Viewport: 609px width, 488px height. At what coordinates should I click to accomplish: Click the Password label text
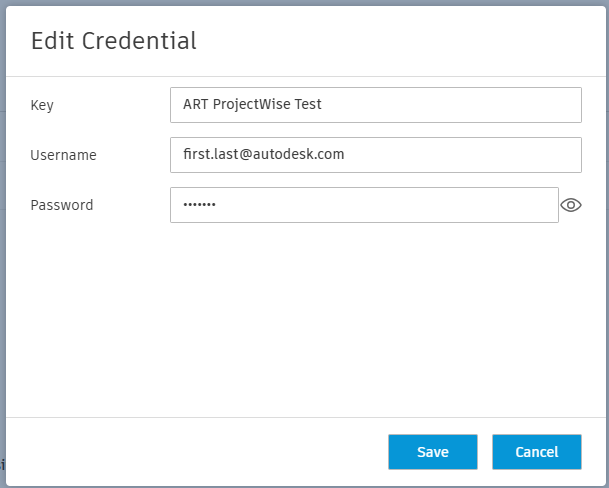(62, 205)
